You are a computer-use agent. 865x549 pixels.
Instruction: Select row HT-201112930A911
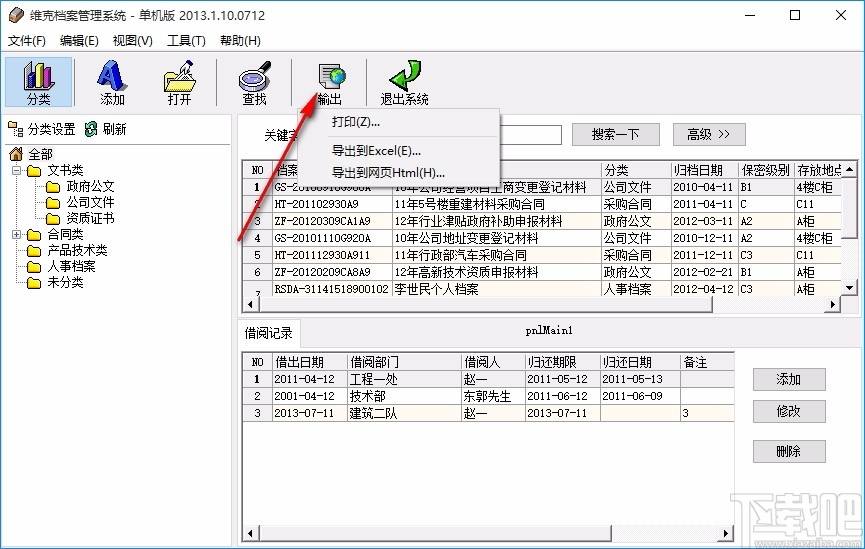(x=542, y=255)
